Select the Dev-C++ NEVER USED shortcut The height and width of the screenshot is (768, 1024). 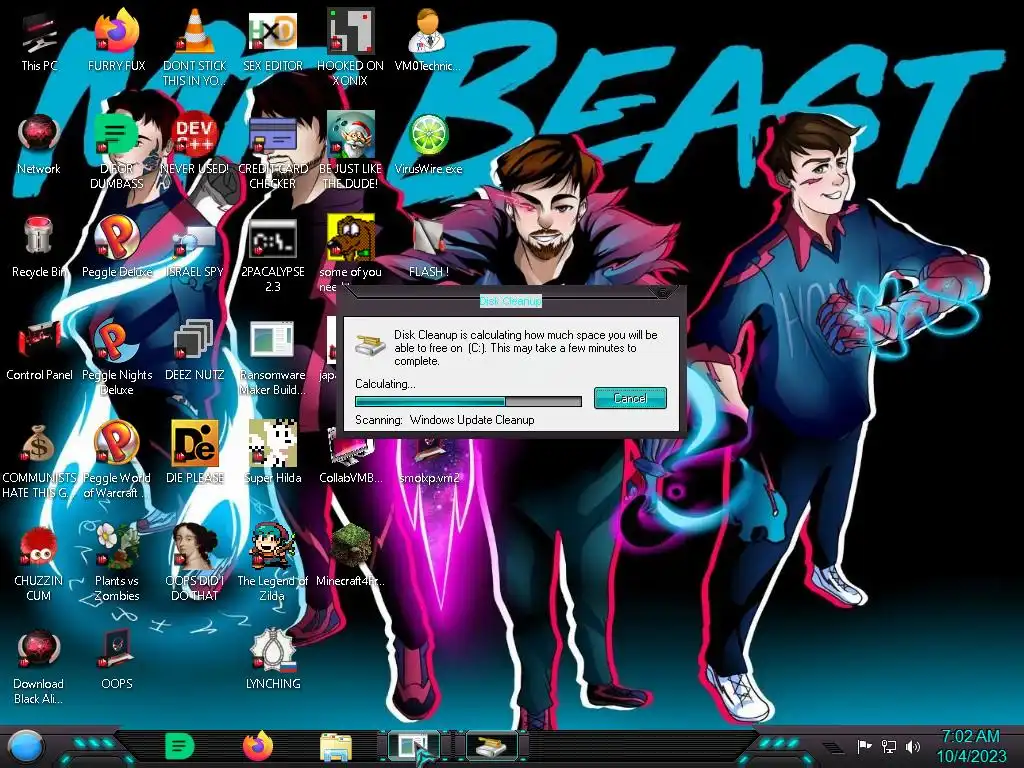pyautogui.click(x=195, y=136)
